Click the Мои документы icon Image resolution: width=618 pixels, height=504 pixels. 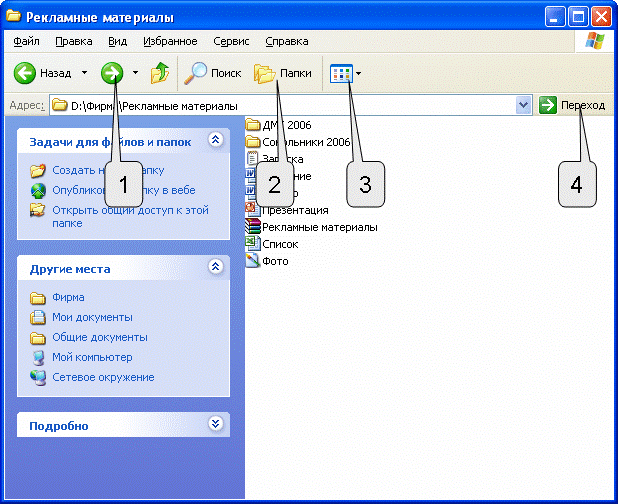pos(38,317)
